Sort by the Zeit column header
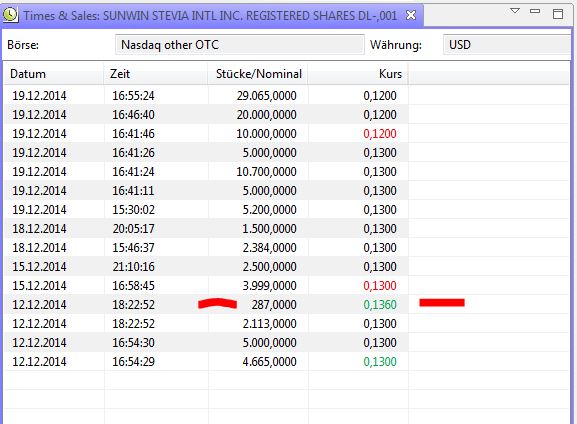This screenshot has height=424, width=577. click(156, 74)
